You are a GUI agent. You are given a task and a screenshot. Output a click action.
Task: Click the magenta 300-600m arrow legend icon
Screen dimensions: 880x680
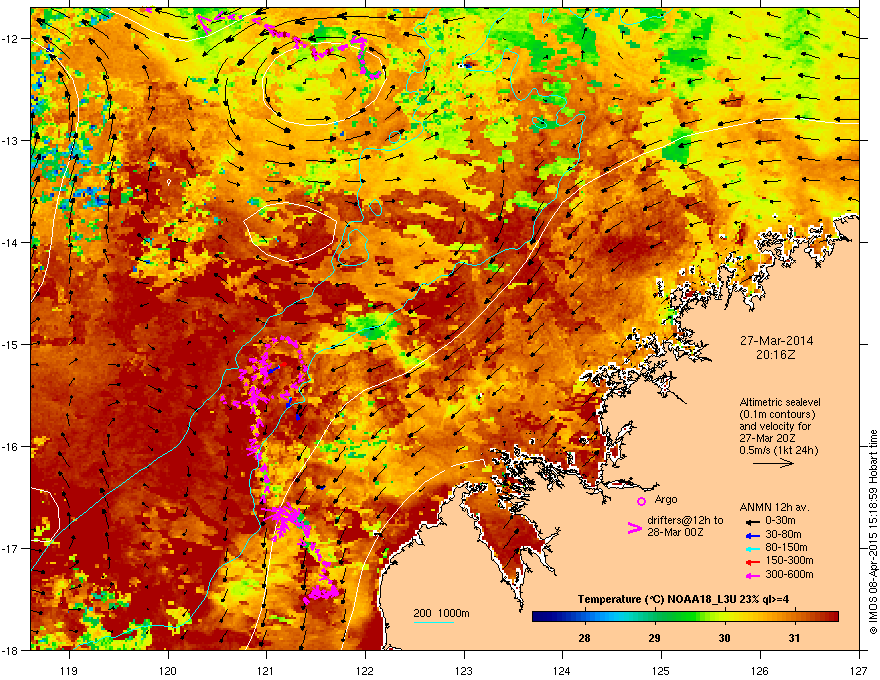coord(752,575)
